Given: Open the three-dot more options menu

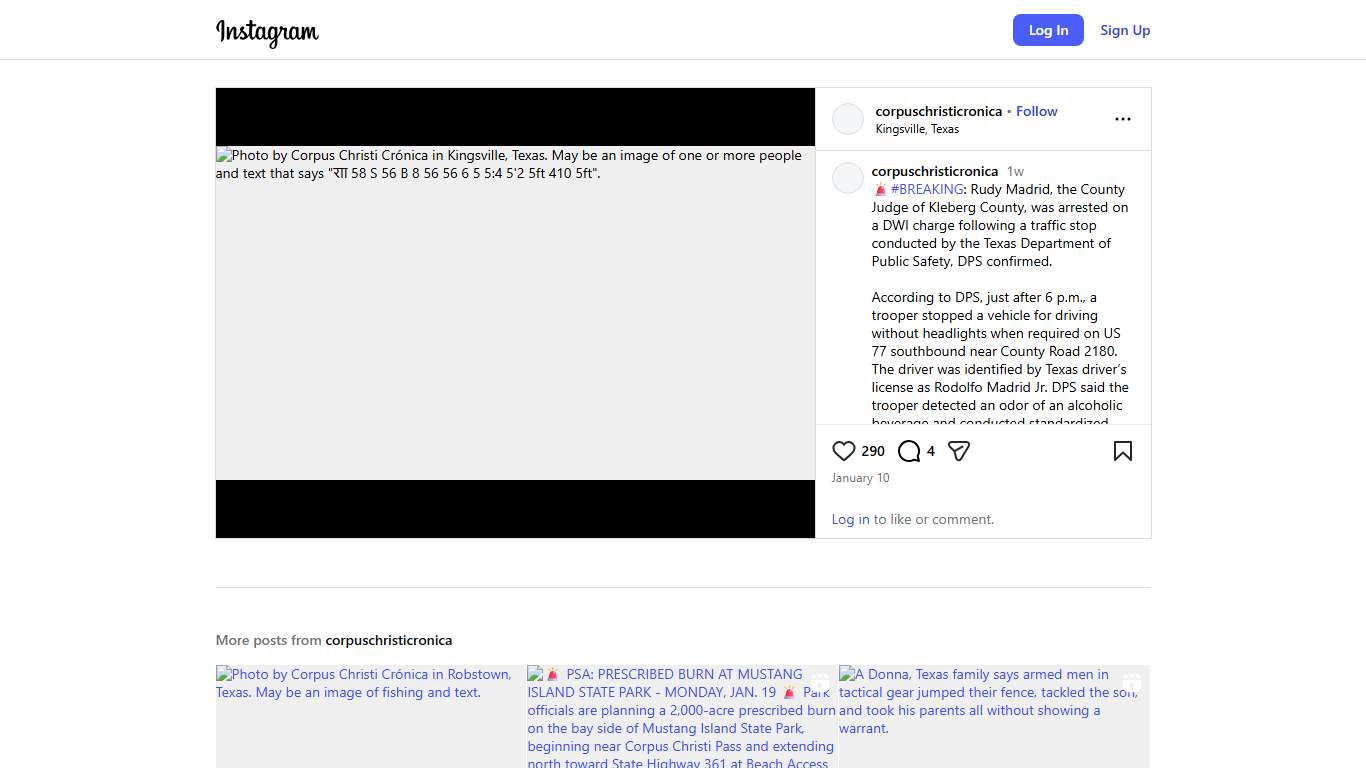Looking at the screenshot, I should tap(1122, 119).
